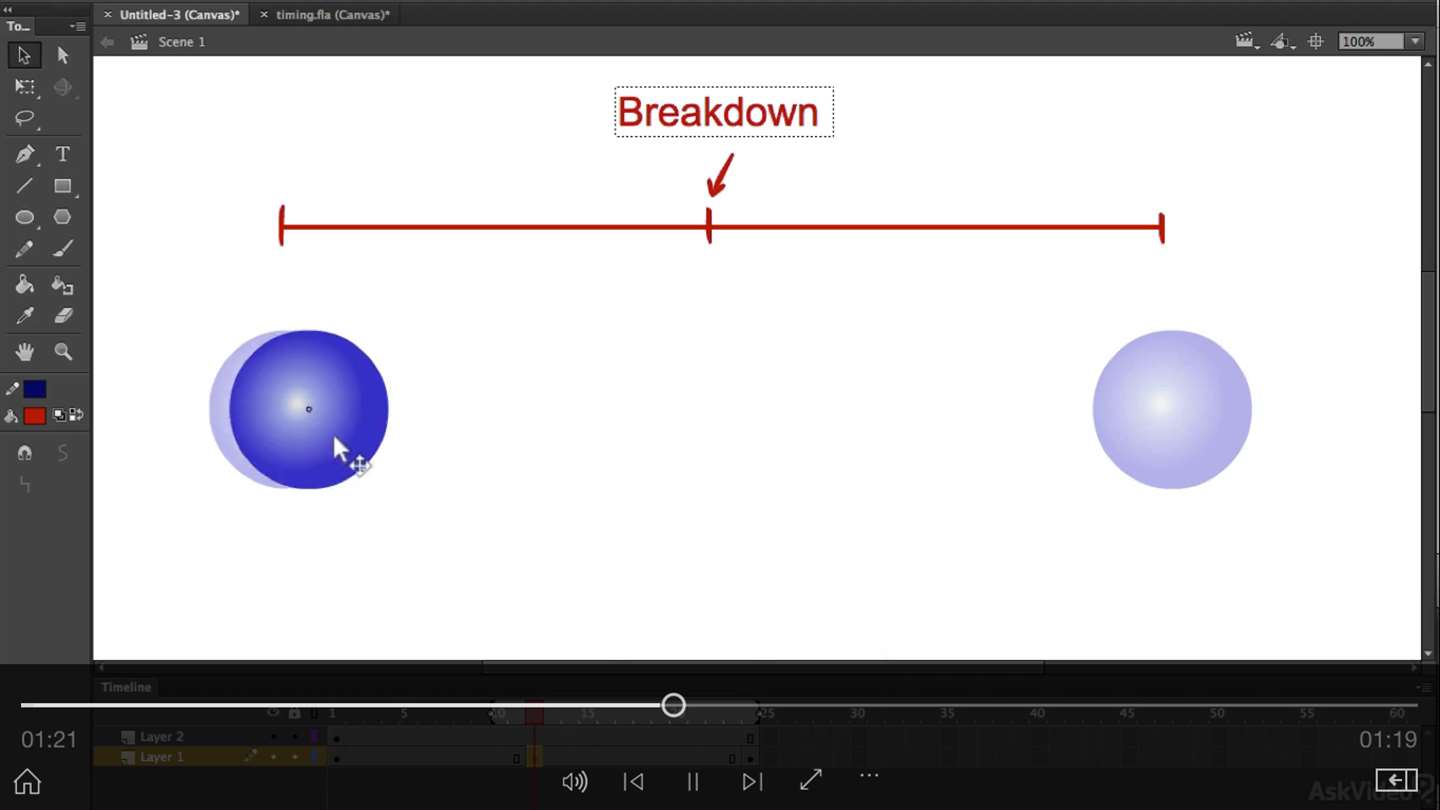Select the 3D Rotation tool
The height and width of the screenshot is (810, 1440).
[63, 87]
